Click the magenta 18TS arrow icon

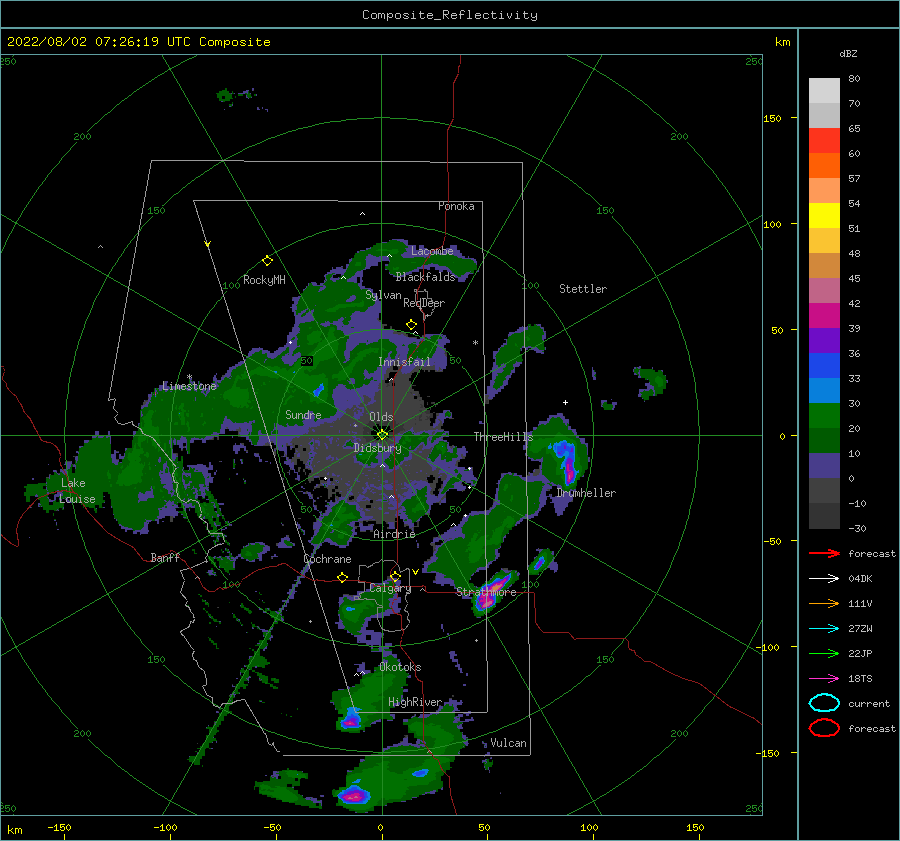[x=824, y=679]
